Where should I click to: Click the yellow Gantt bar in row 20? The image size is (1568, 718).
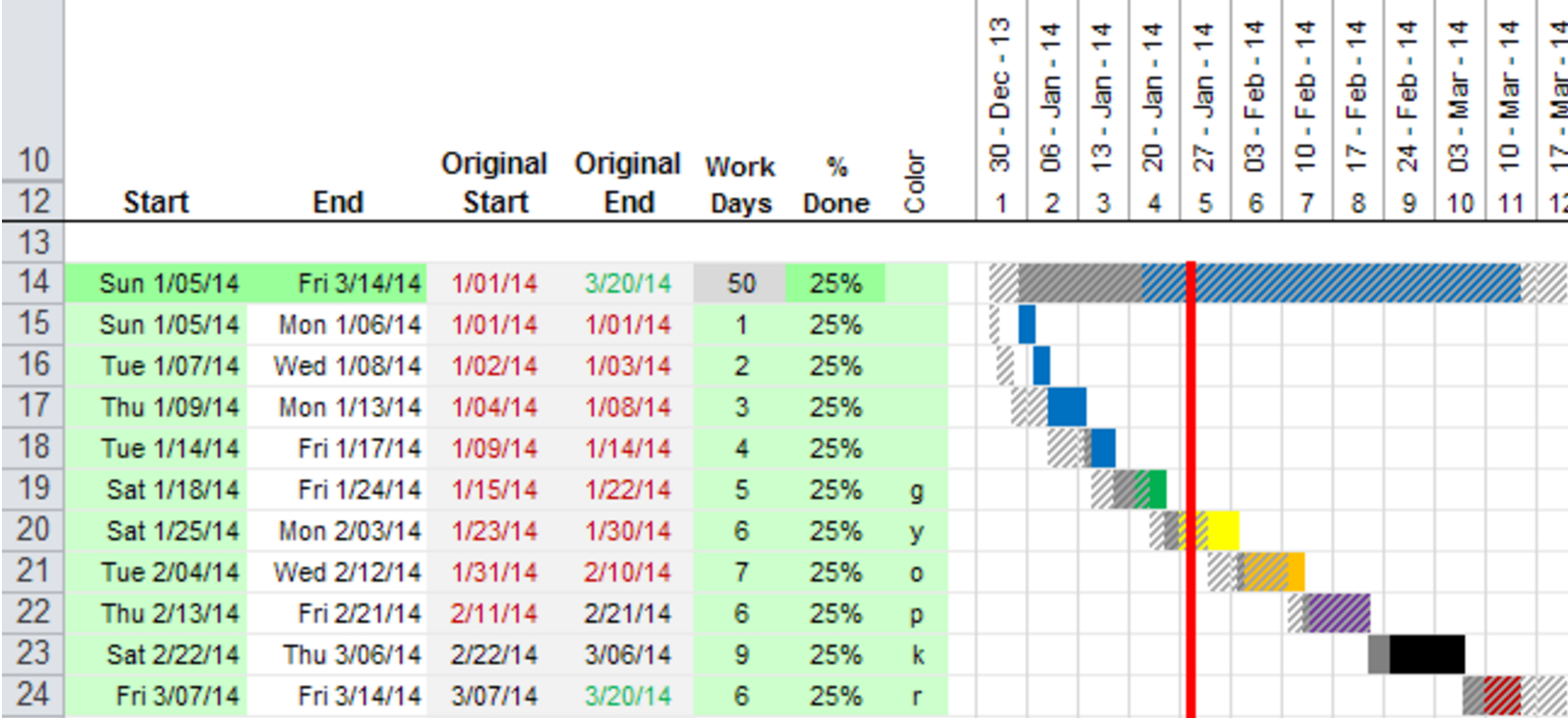[1210, 531]
